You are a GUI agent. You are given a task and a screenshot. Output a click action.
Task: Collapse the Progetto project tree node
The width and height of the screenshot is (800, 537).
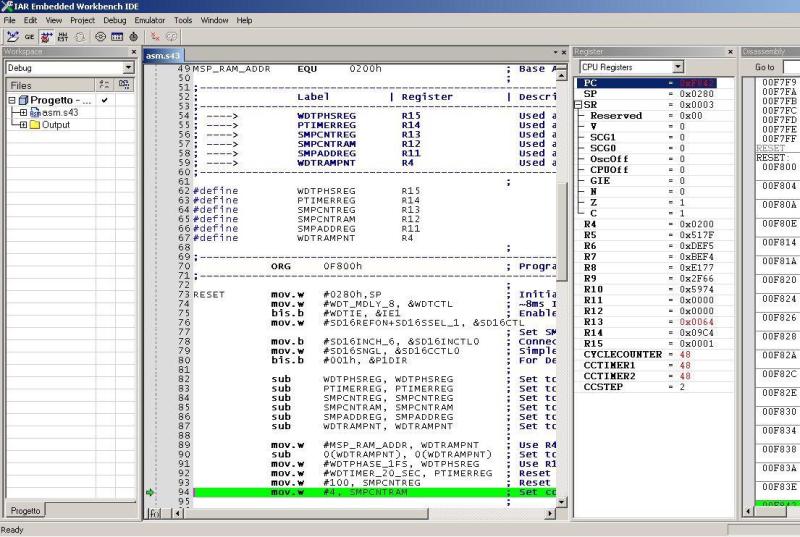click(12, 100)
